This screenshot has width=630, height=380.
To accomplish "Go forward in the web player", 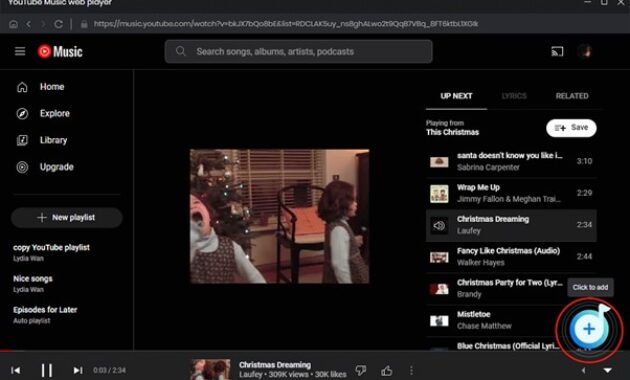I will pos(43,24).
